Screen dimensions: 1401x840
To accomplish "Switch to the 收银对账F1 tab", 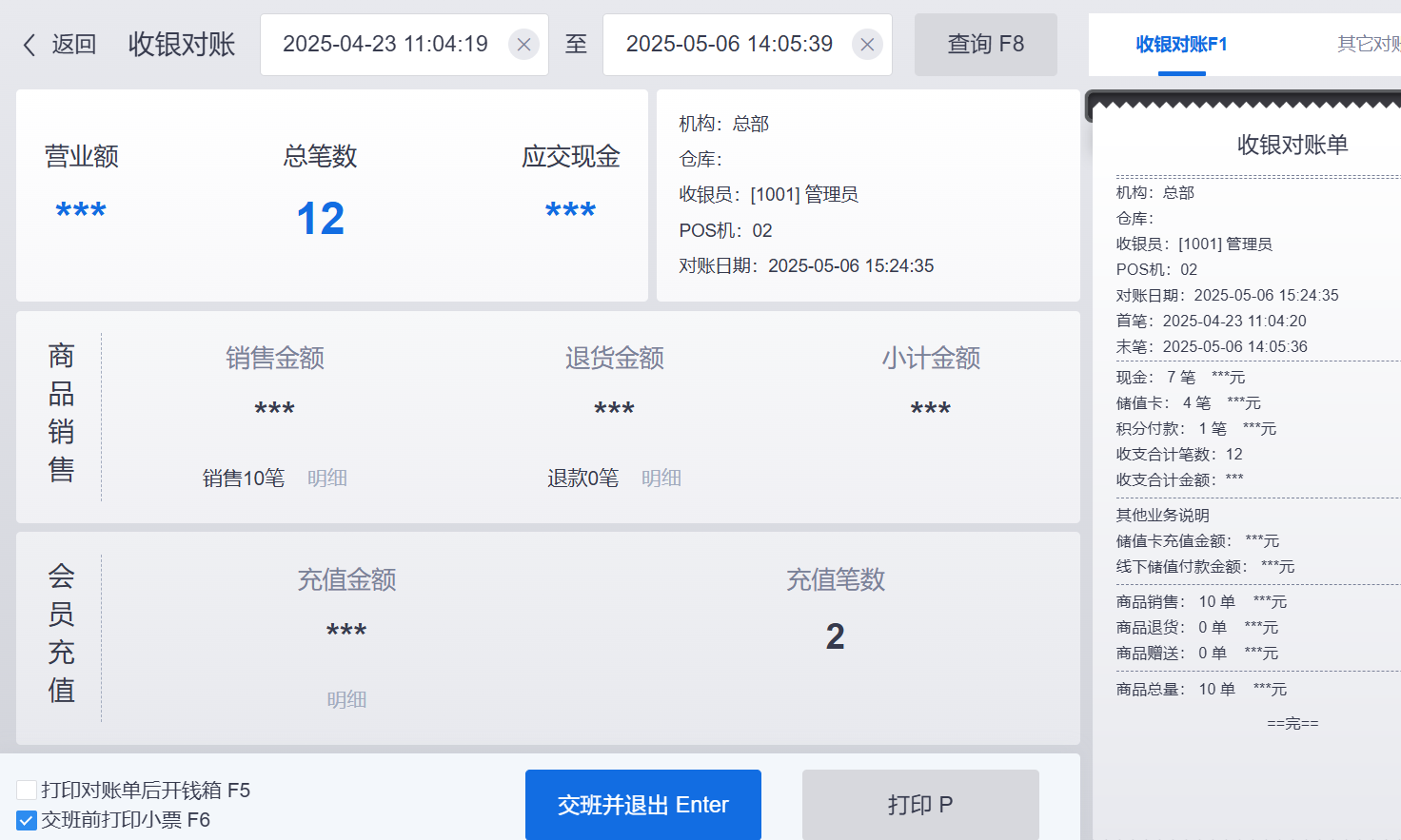I will coord(1181,45).
